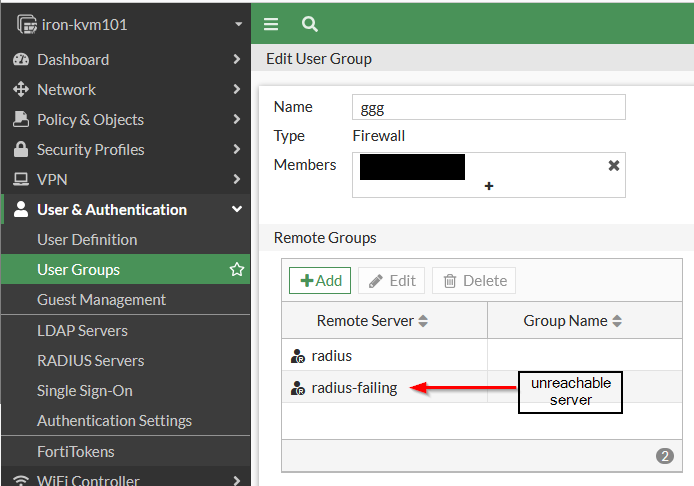Click inside the Members selection box
This screenshot has height=486, width=694.
pos(489,175)
